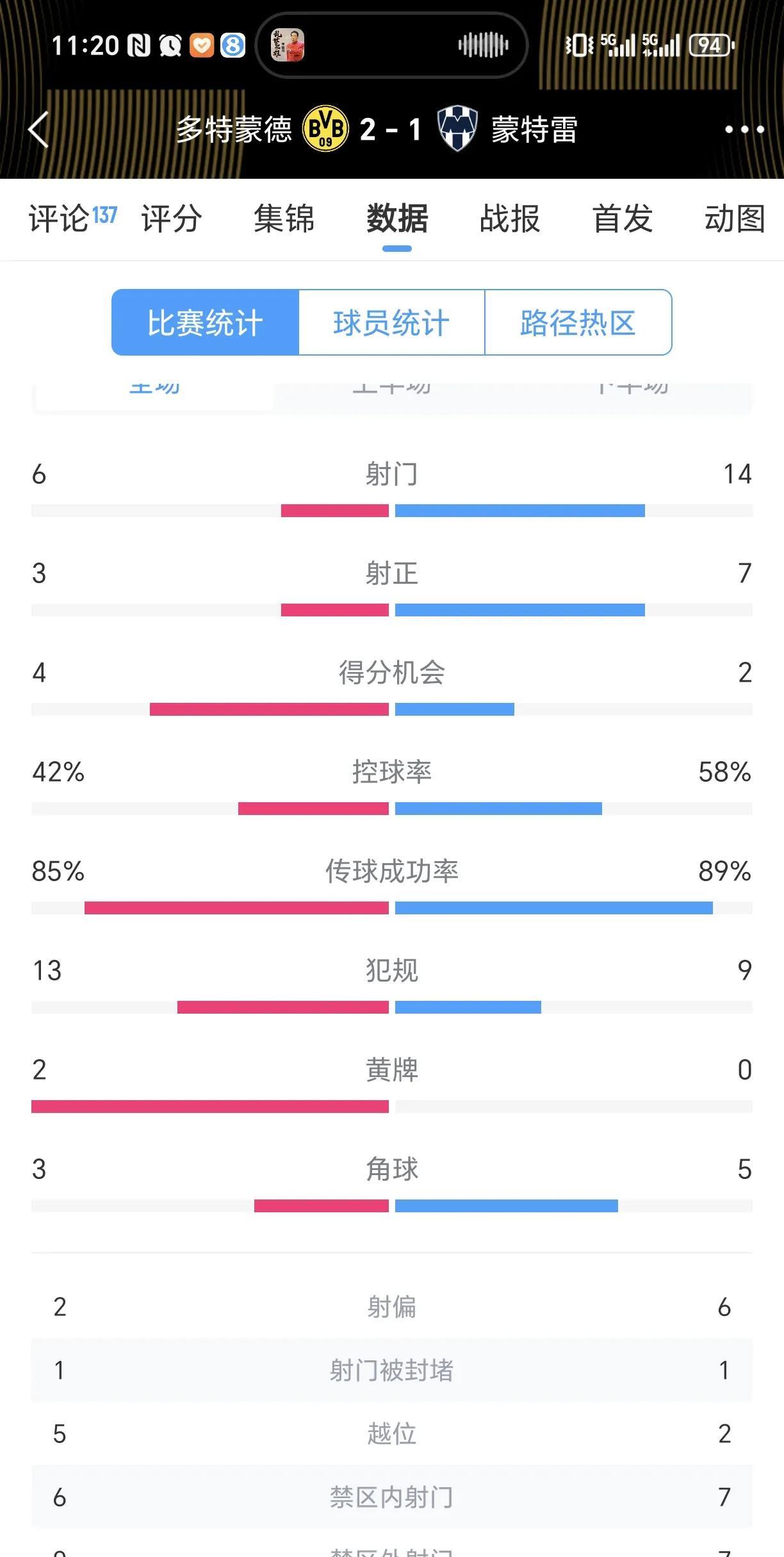Tap the 控球率 possession bar
Screen dimensions: 784x1557
pos(392,809)
